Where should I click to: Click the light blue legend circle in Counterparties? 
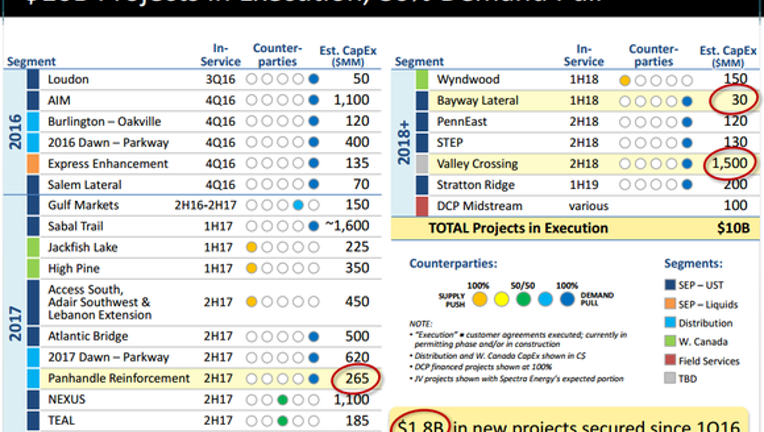545,299
